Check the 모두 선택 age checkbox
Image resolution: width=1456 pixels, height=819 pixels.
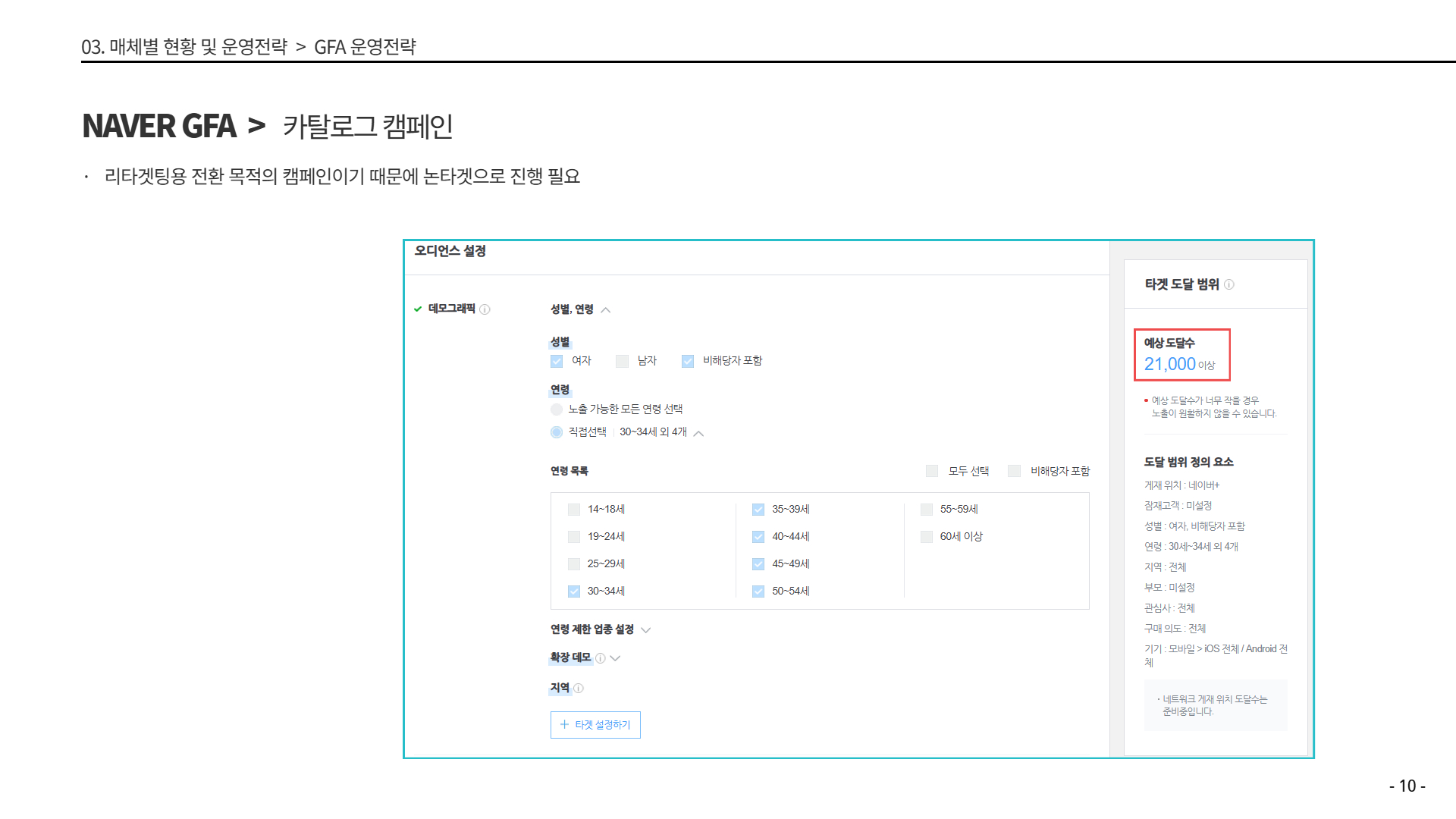coord(932,471)
